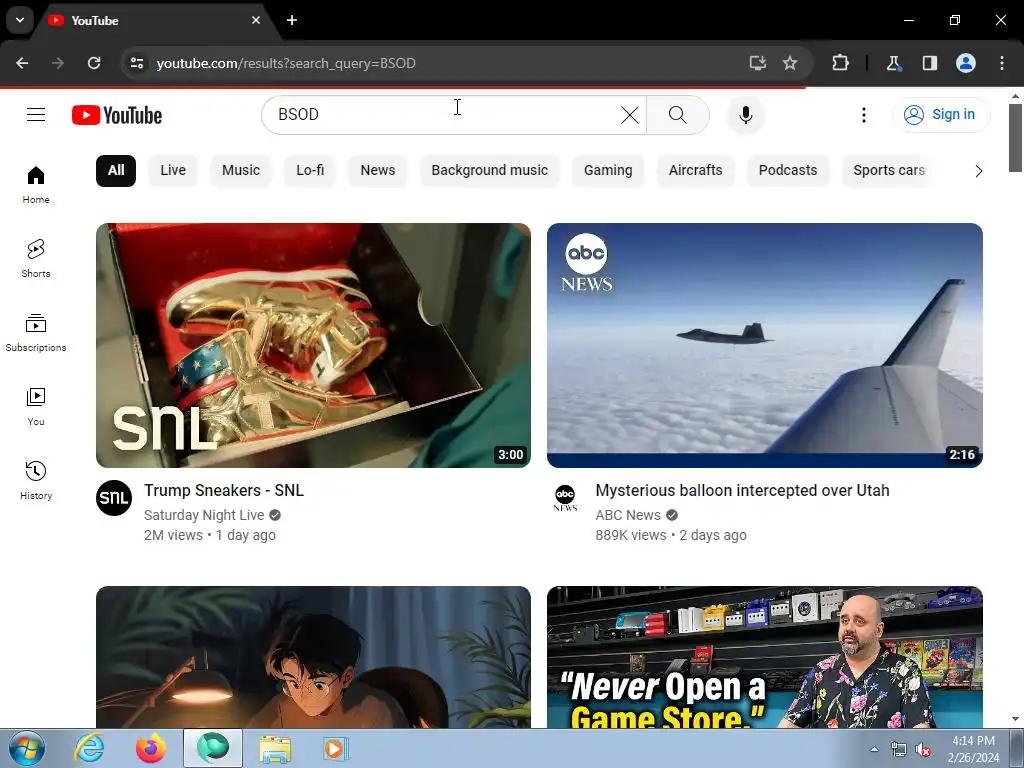Select the Music filter chip
This screenshot has width=1024, height=768.
(x=241, y=171)
